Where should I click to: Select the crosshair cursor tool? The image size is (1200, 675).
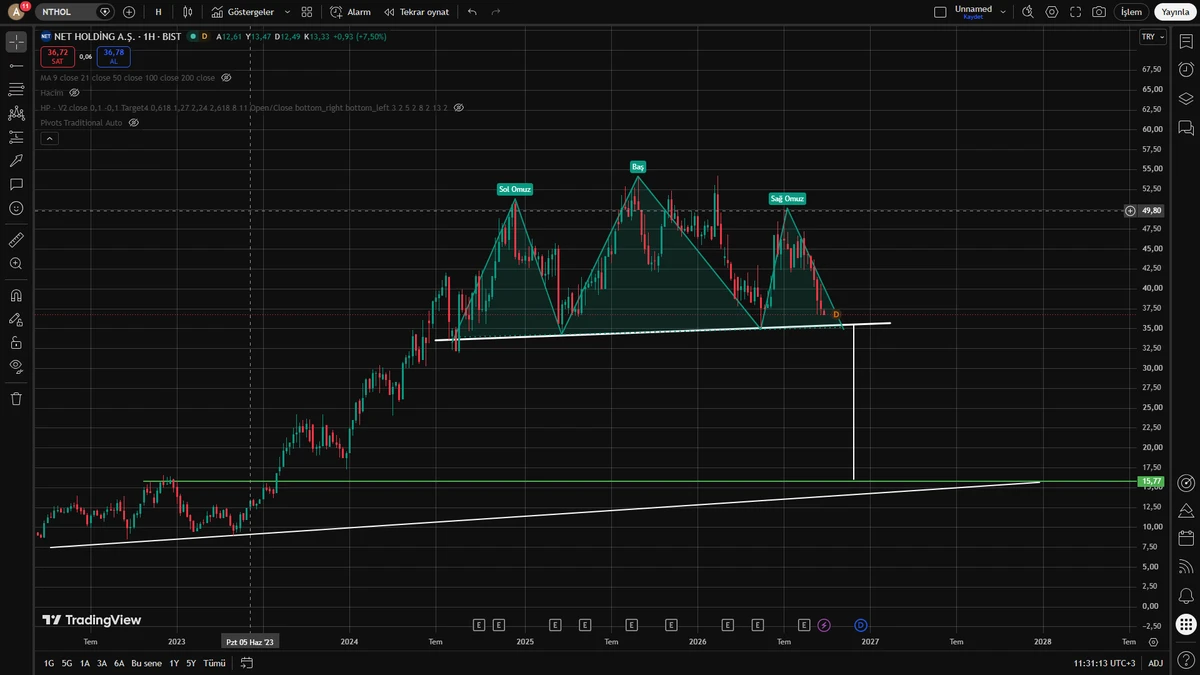(x=16, y=42)
